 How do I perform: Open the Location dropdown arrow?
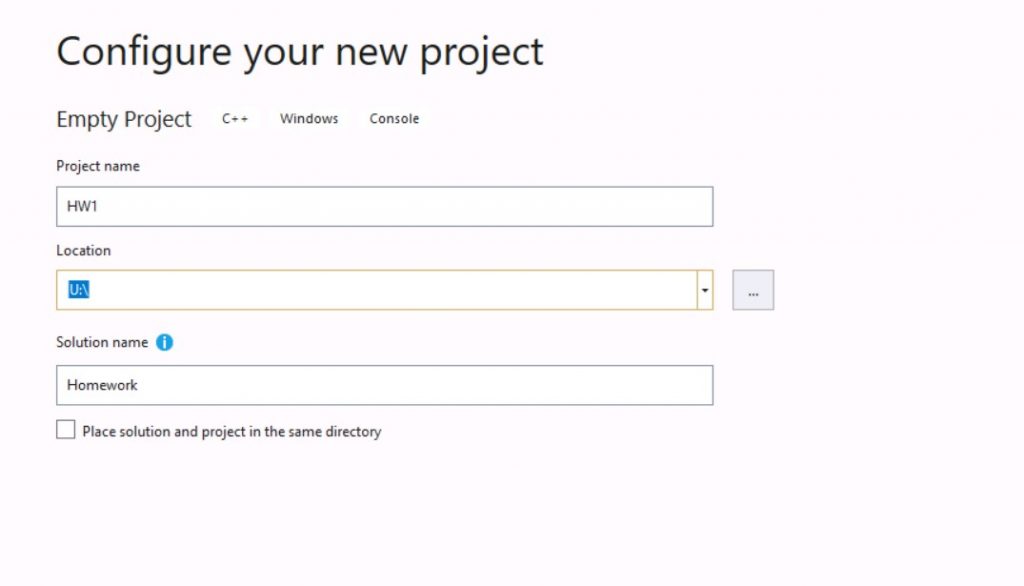pyautogui.click(x=705, y=290)
